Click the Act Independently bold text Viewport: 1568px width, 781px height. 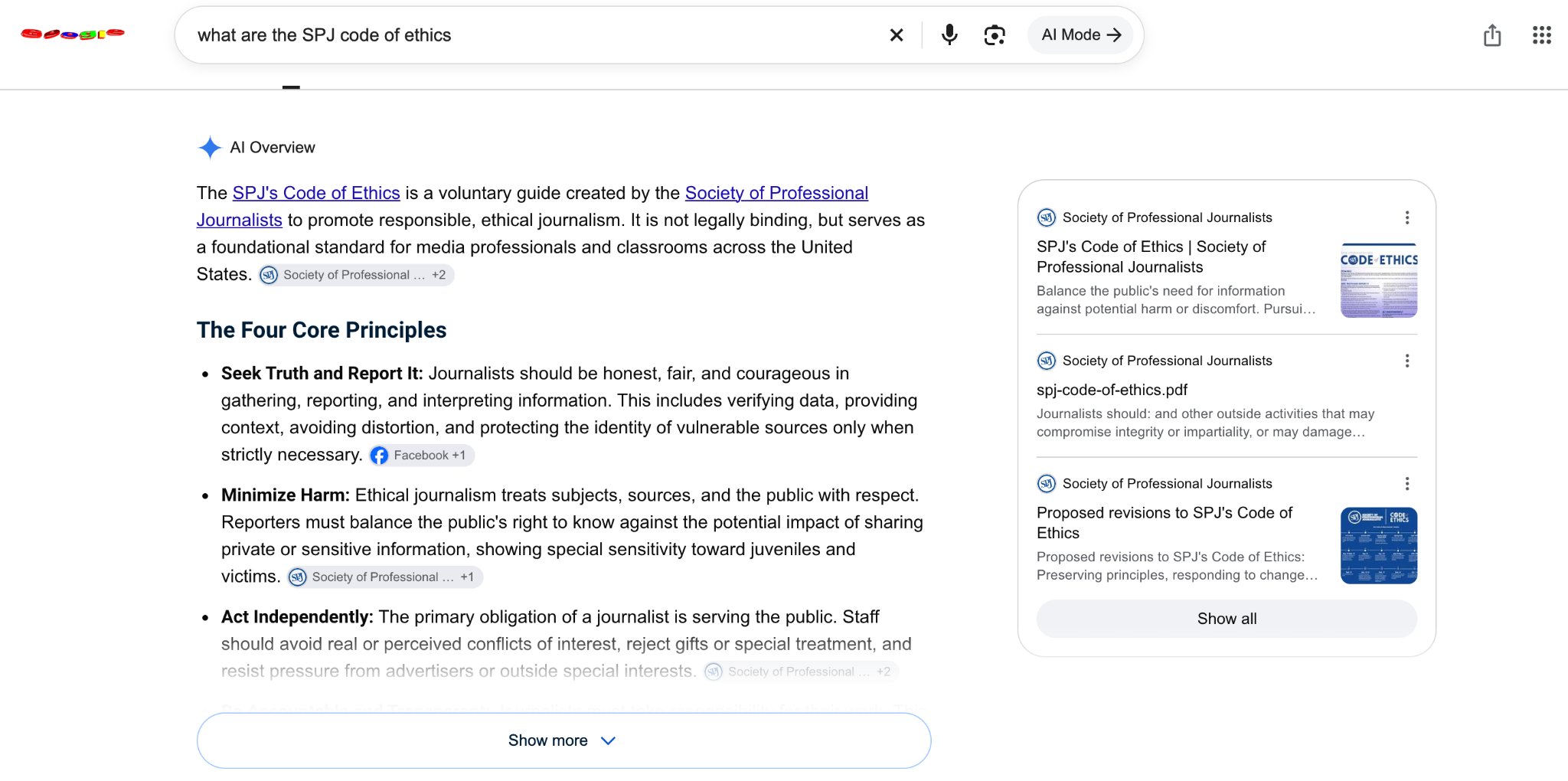pyautogui.click(x=297, y=617)
